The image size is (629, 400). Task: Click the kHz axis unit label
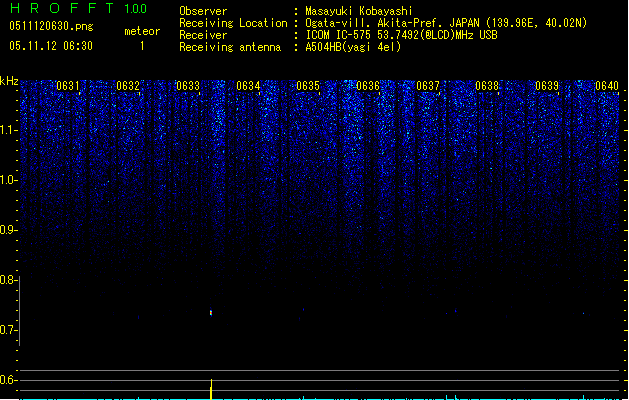[9, 81]
